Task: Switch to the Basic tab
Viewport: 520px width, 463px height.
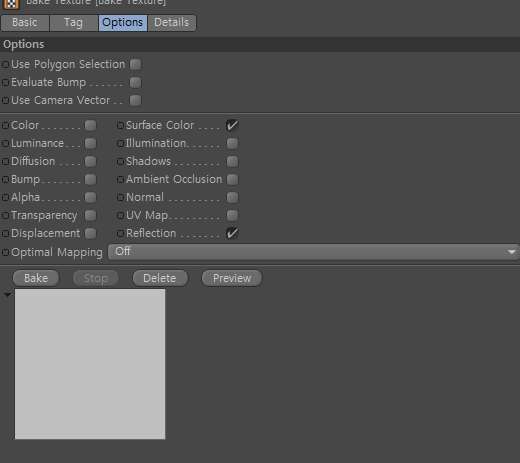Action: [x=25, y=23]
